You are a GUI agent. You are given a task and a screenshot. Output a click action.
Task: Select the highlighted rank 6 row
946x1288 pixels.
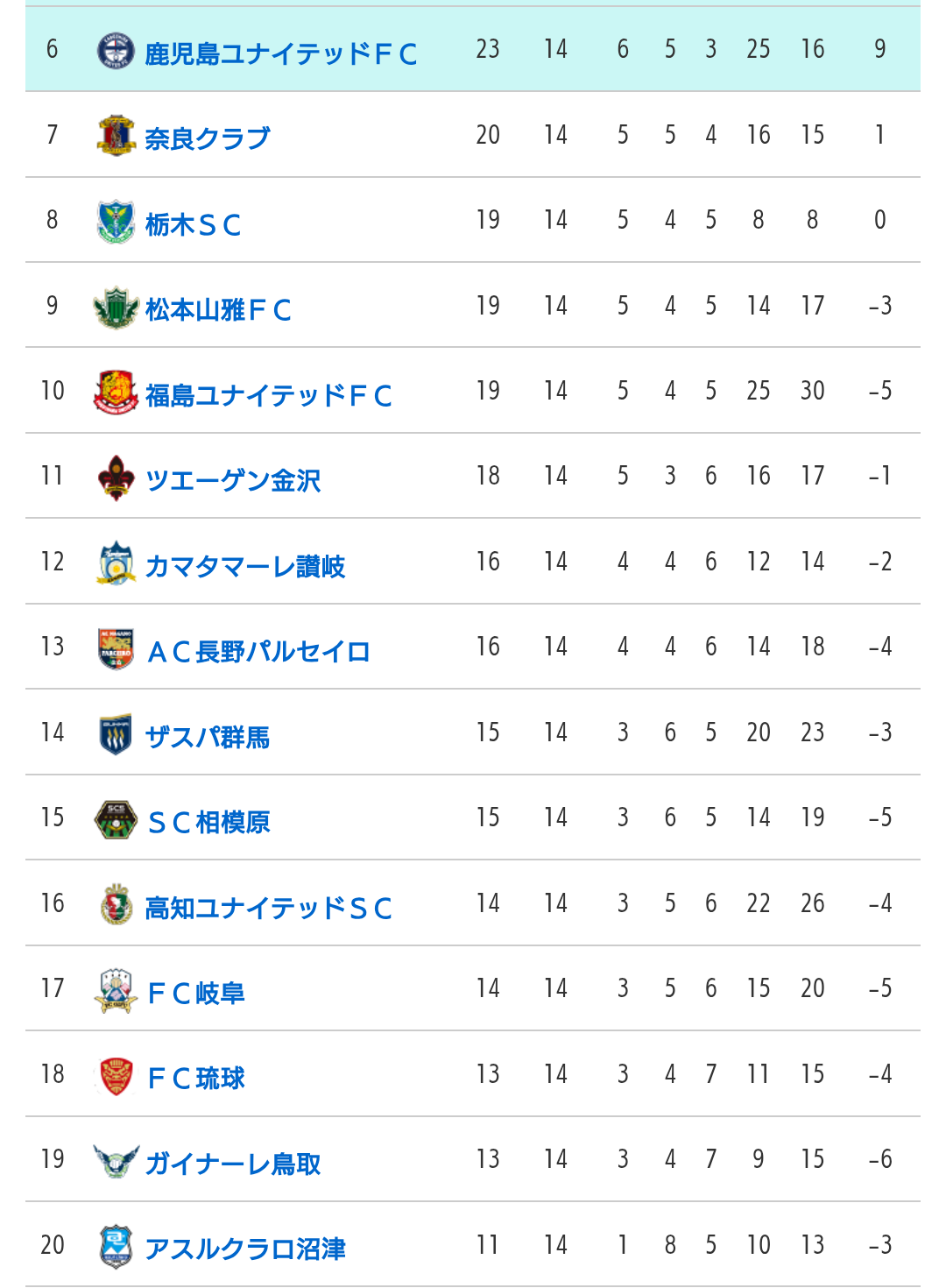[x=473, y=49]
